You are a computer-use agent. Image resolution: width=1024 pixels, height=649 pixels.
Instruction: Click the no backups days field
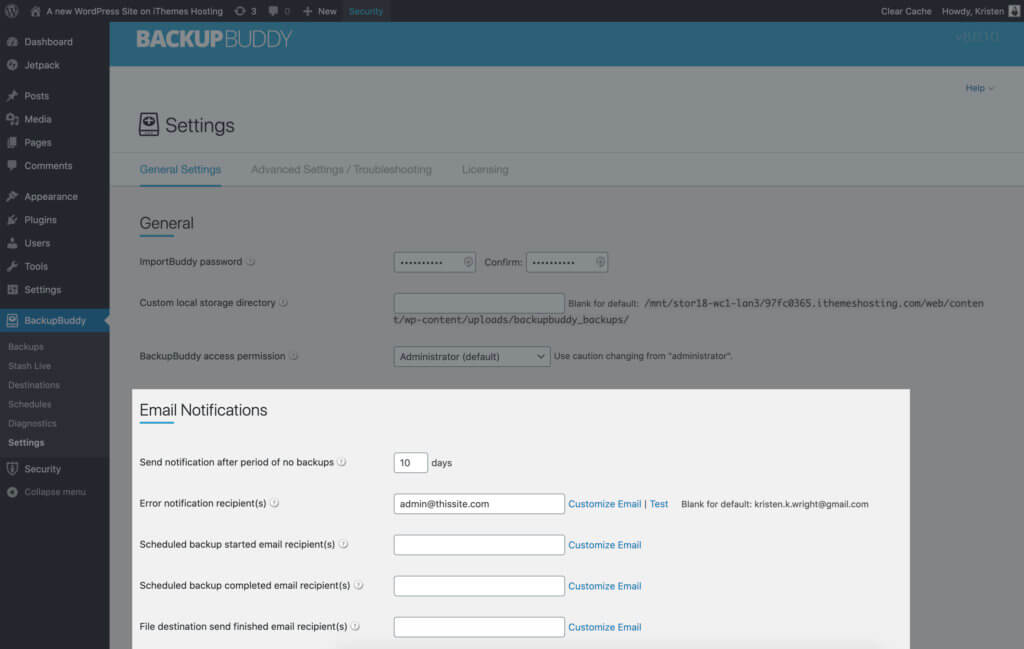click(410, 462)
